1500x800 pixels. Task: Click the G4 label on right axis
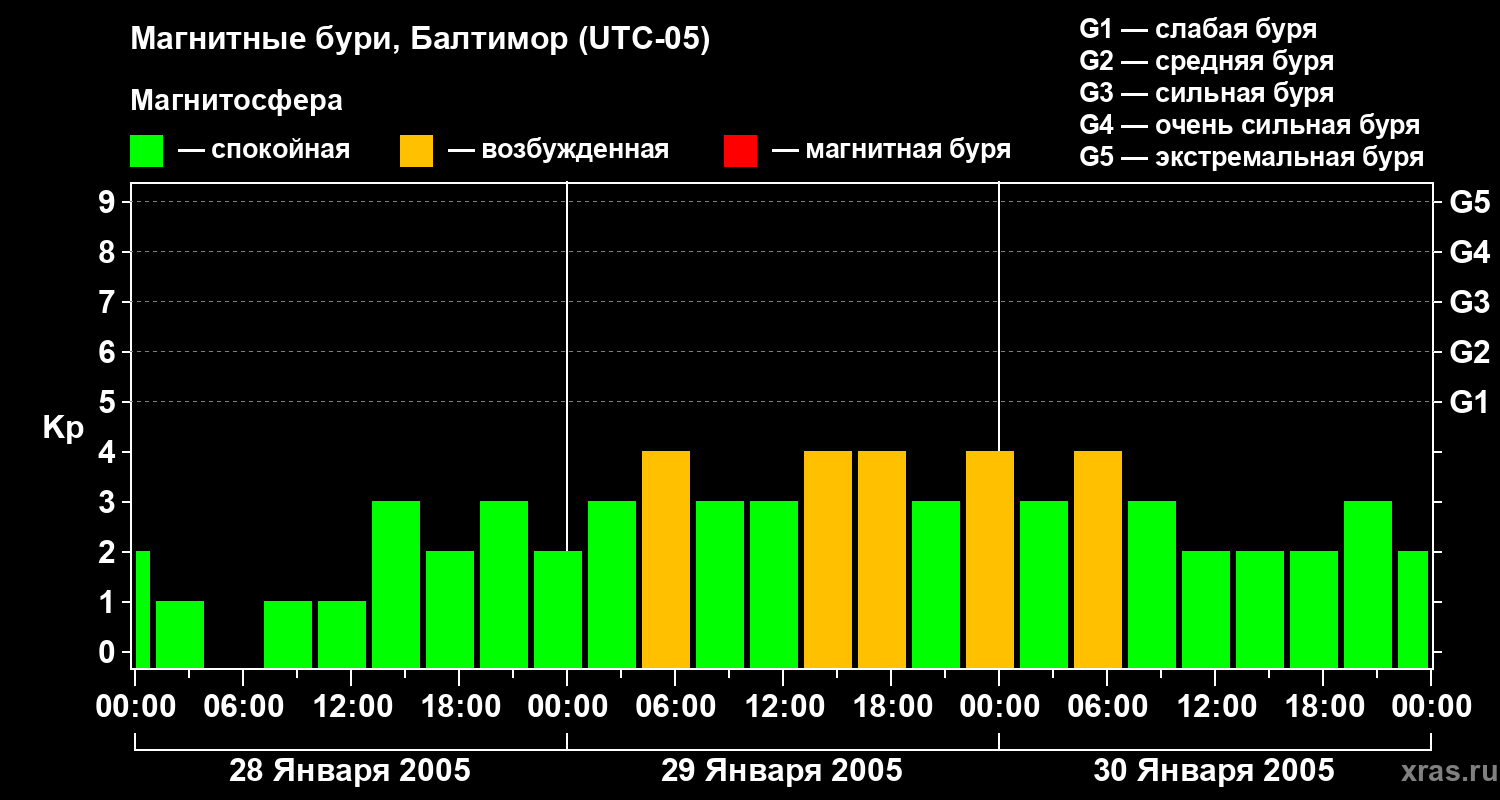(1469, 252)
